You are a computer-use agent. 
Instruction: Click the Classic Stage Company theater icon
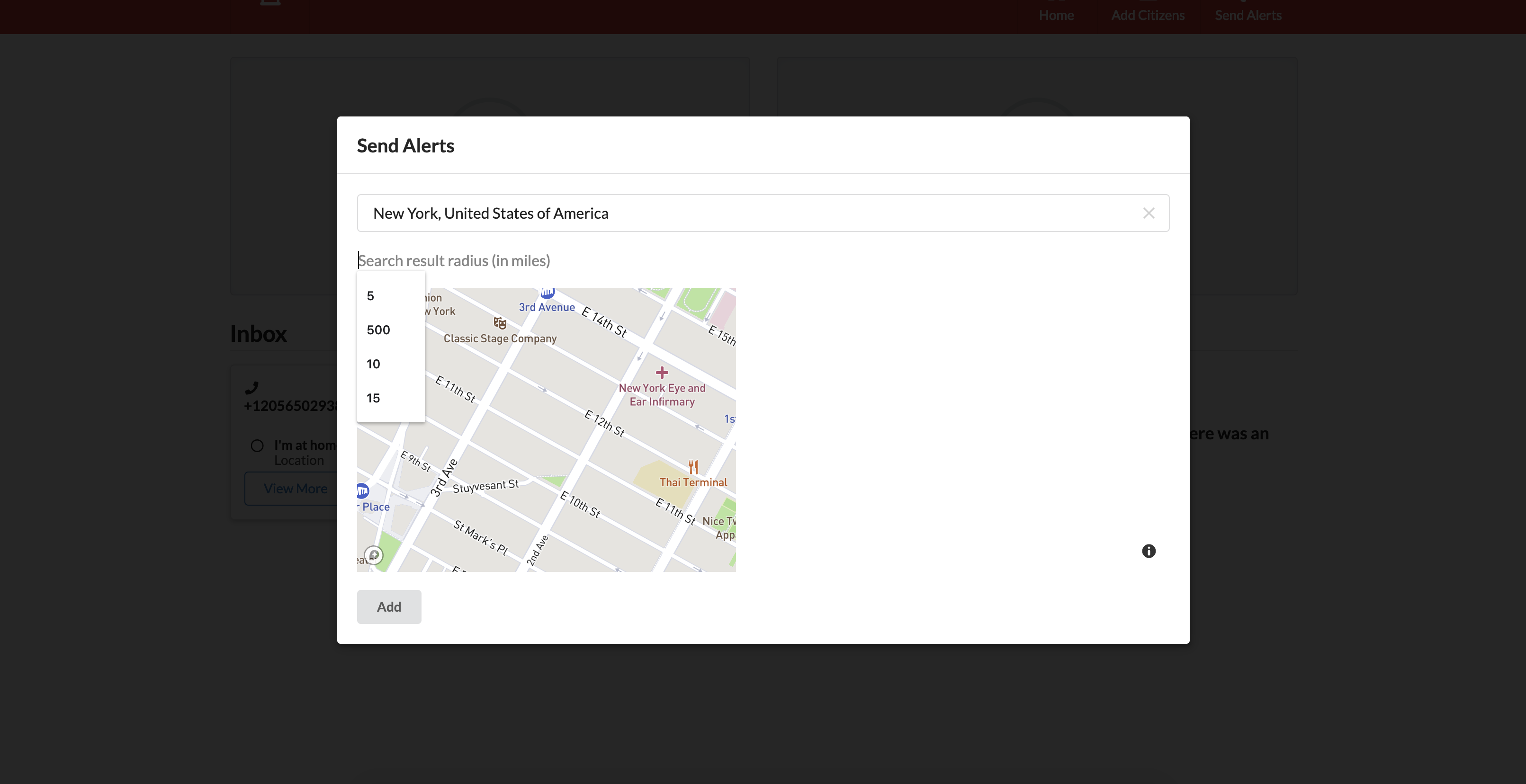pos(500,323)
